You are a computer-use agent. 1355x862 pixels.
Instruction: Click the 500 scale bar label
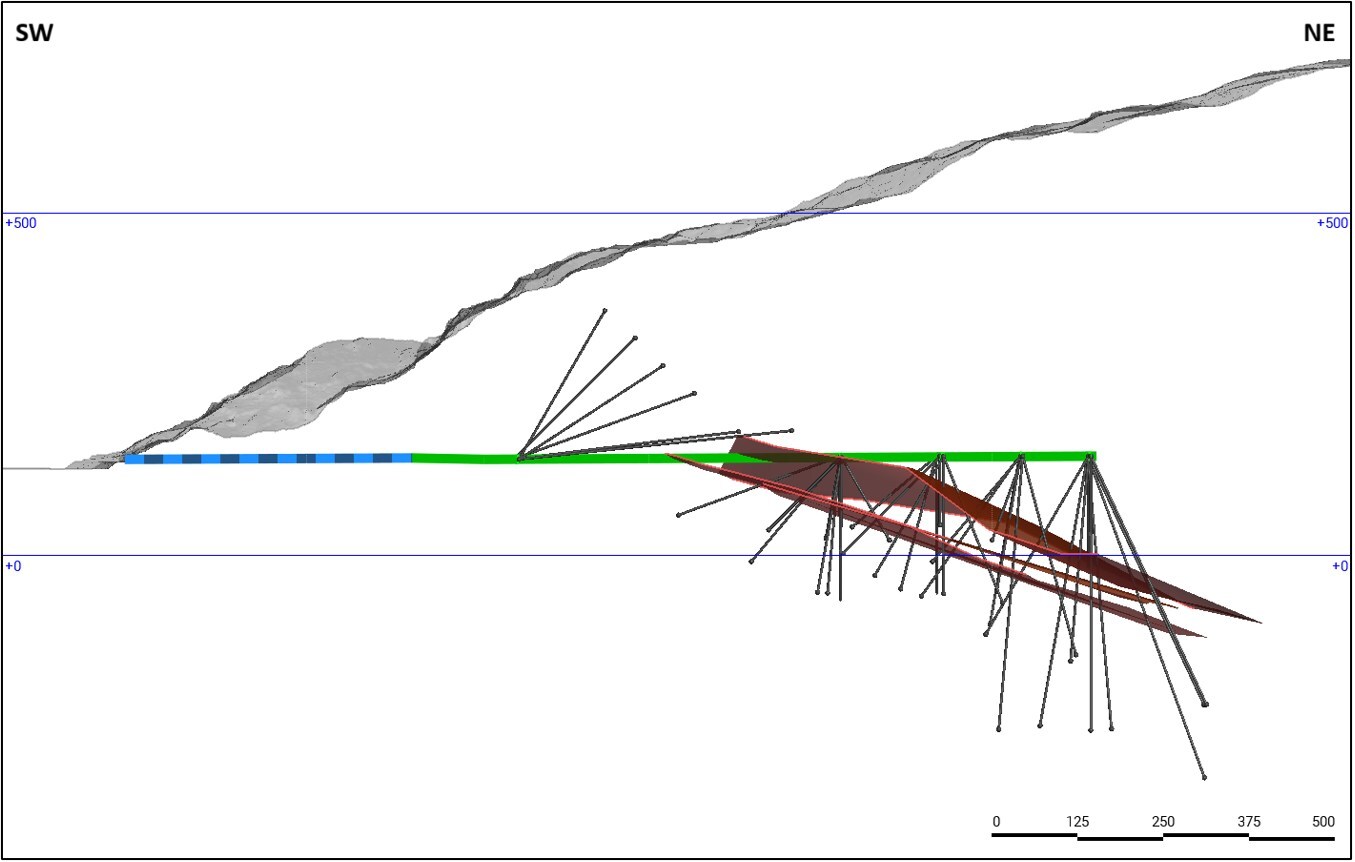tap(1323, 821)
